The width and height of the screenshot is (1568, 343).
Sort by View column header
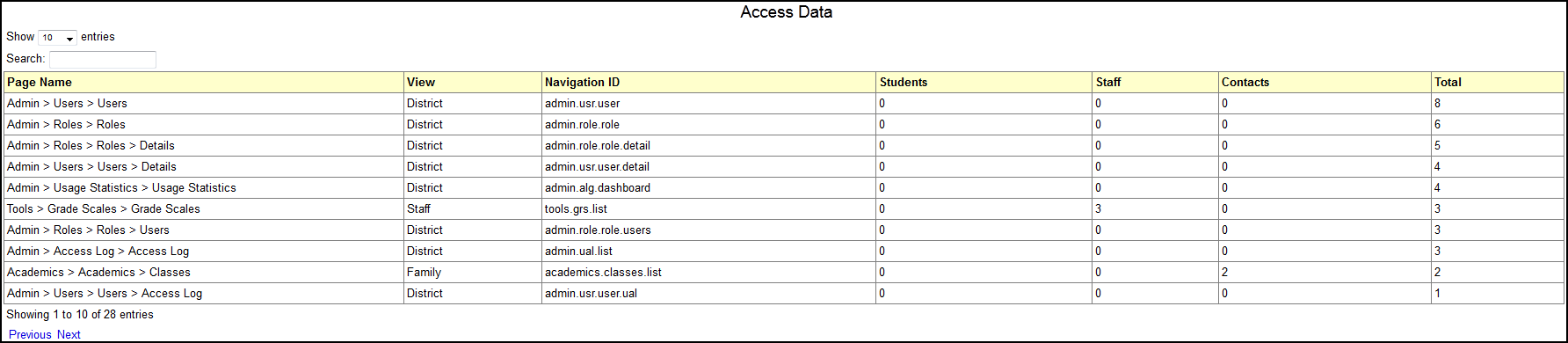click(x=473, y=83)
